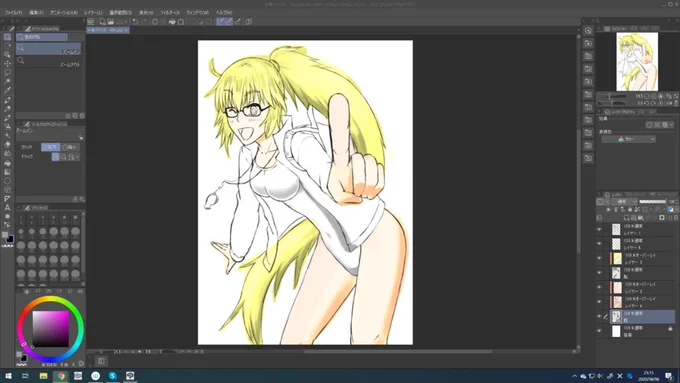Close the canvas document tab

(x=126, y=30)
